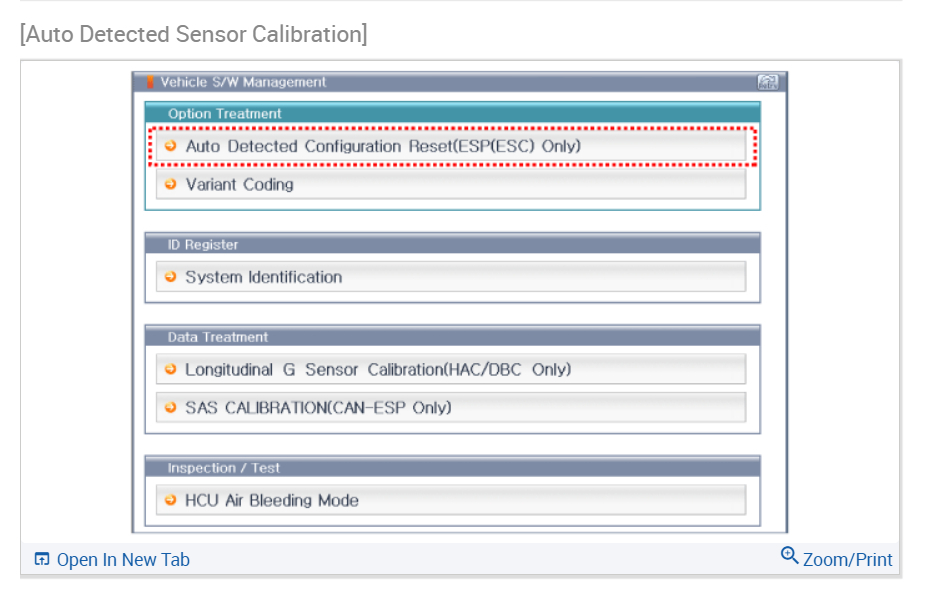Viewport: 942px width, 594px height.
Task: Click orange arrow icon beside Variant Coding
Action: tap(171, 184)
